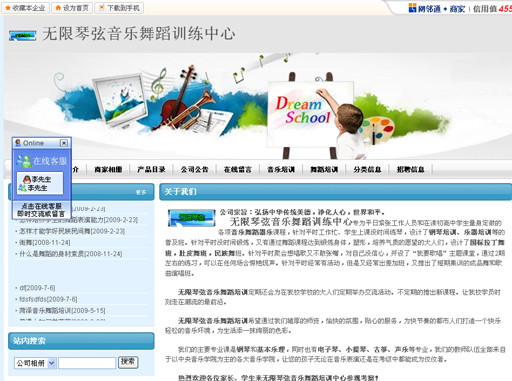Viewport: 512px width, 381px height.
Task: Click the second 李先生 contact icon
Action: [x=23, y=188]
